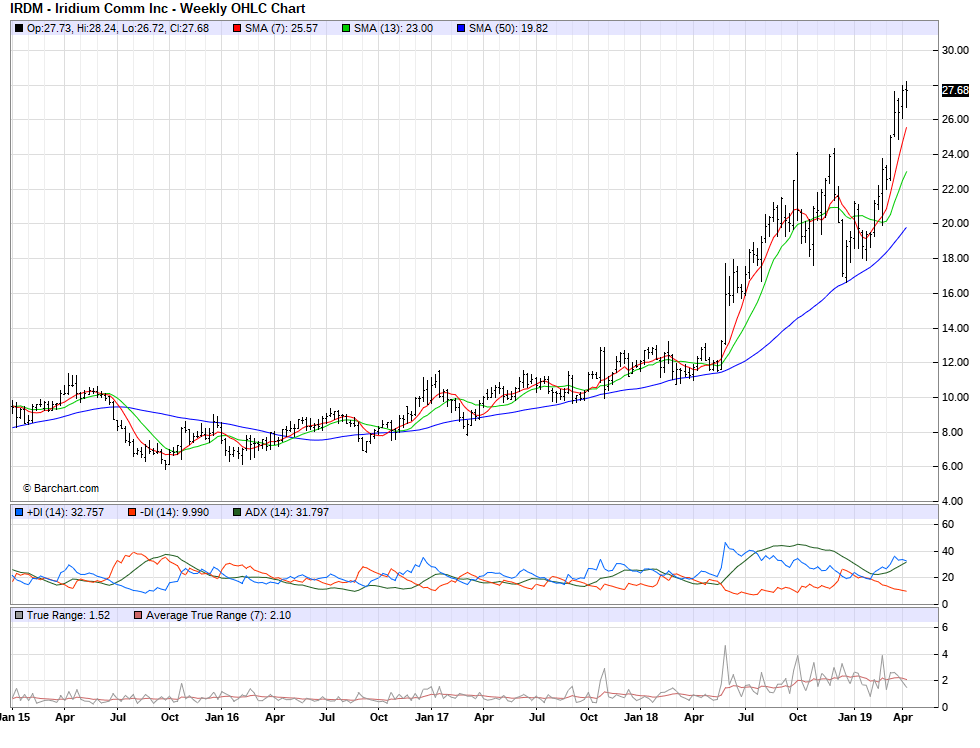980x748 pixels.
Task: Select the 'ADX (14): 31.797' legend text
Action: (x=287, y=512)
